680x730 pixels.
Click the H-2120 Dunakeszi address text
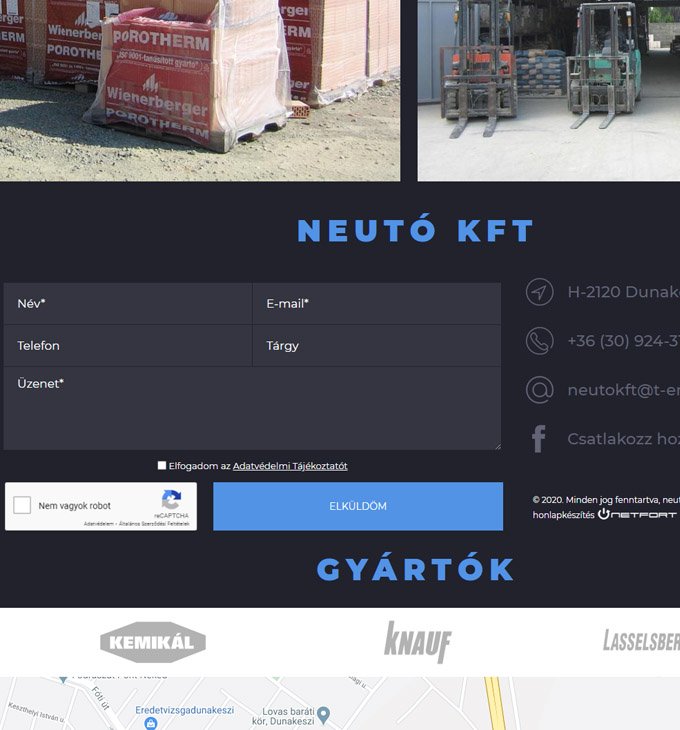tap(624, 292)
